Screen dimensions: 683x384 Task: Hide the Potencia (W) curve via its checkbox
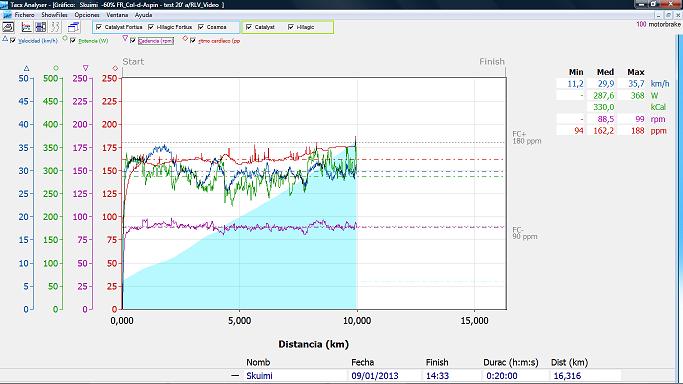(x=73, y=40)
